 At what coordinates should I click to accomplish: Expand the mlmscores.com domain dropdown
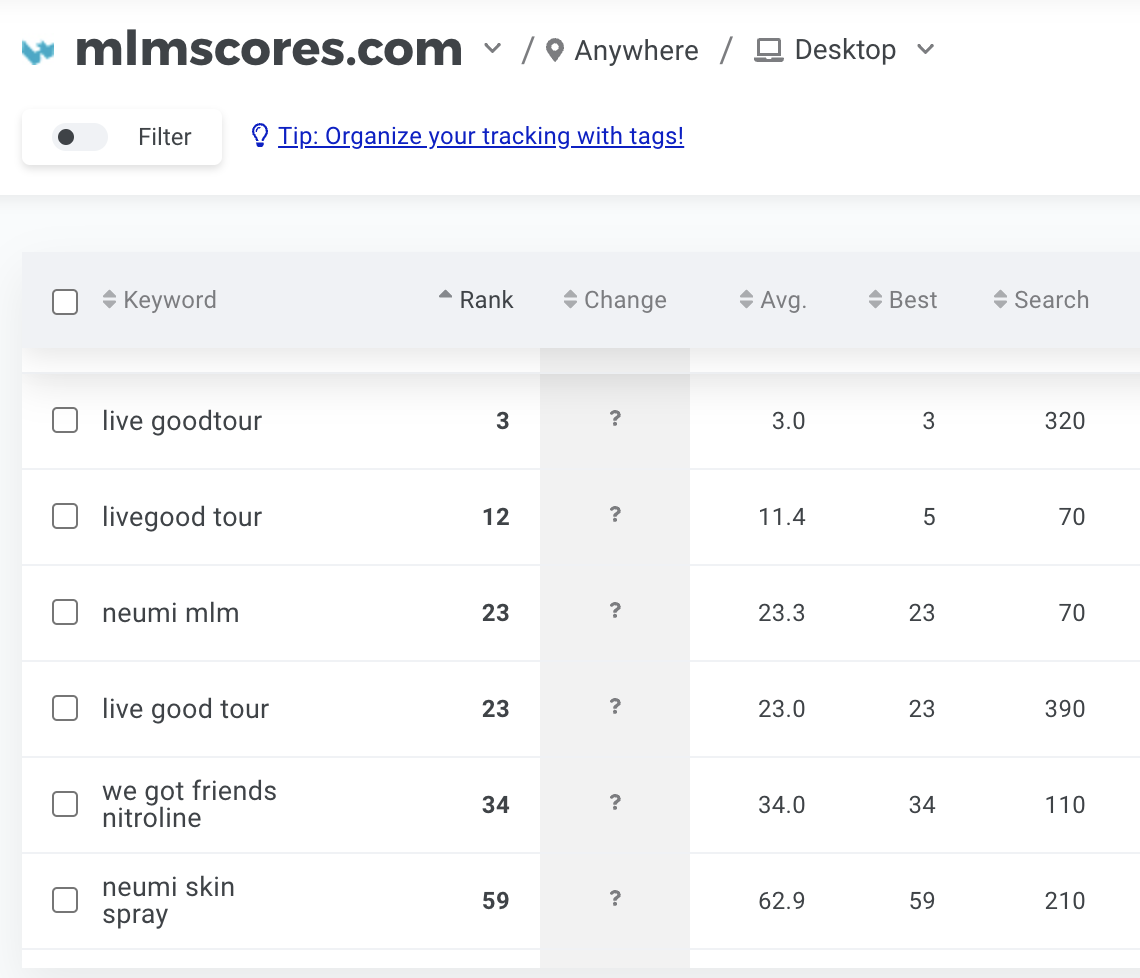(x=492, y=49)
